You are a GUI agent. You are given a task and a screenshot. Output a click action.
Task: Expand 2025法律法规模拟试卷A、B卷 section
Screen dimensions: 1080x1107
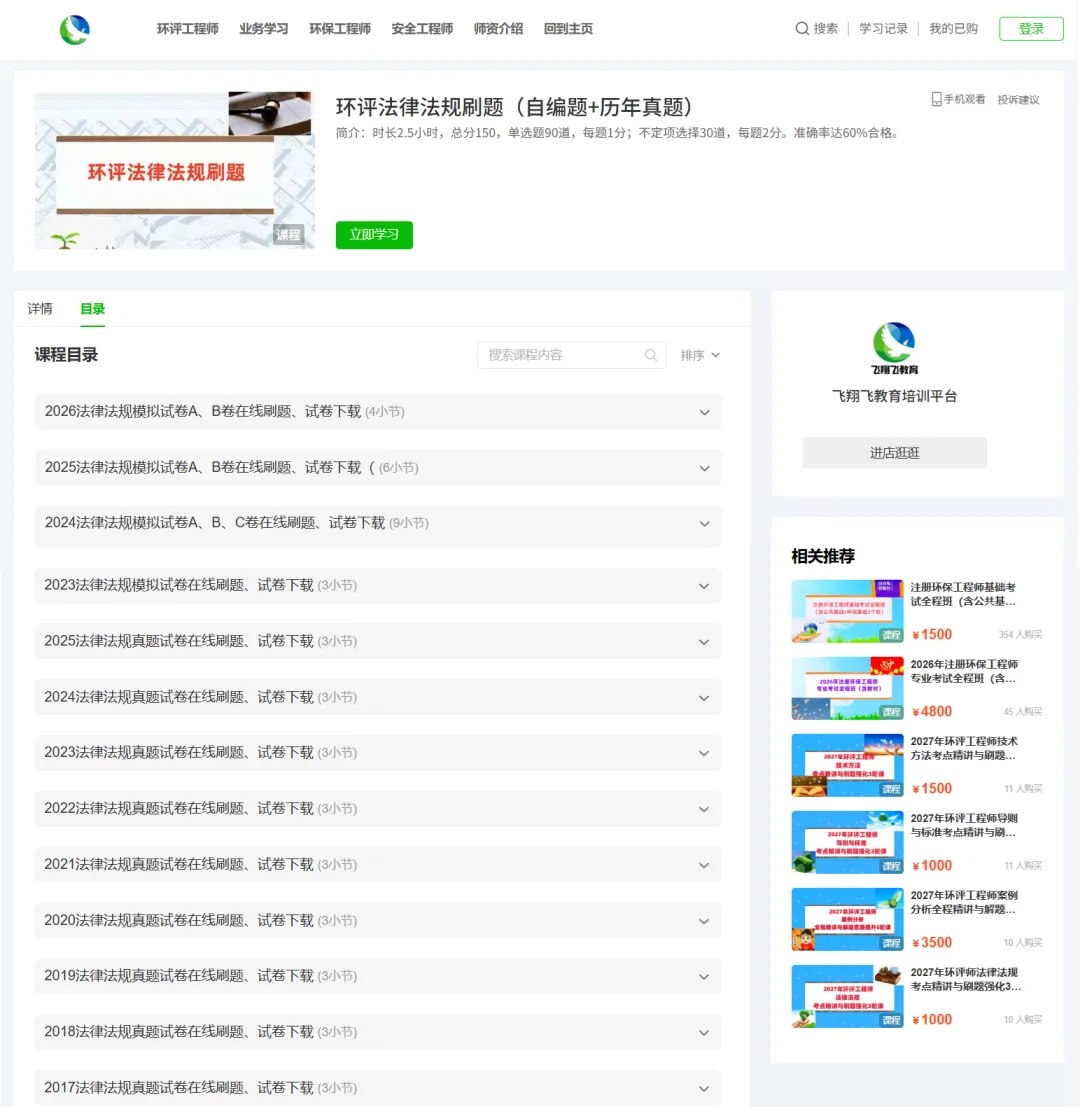378,467
